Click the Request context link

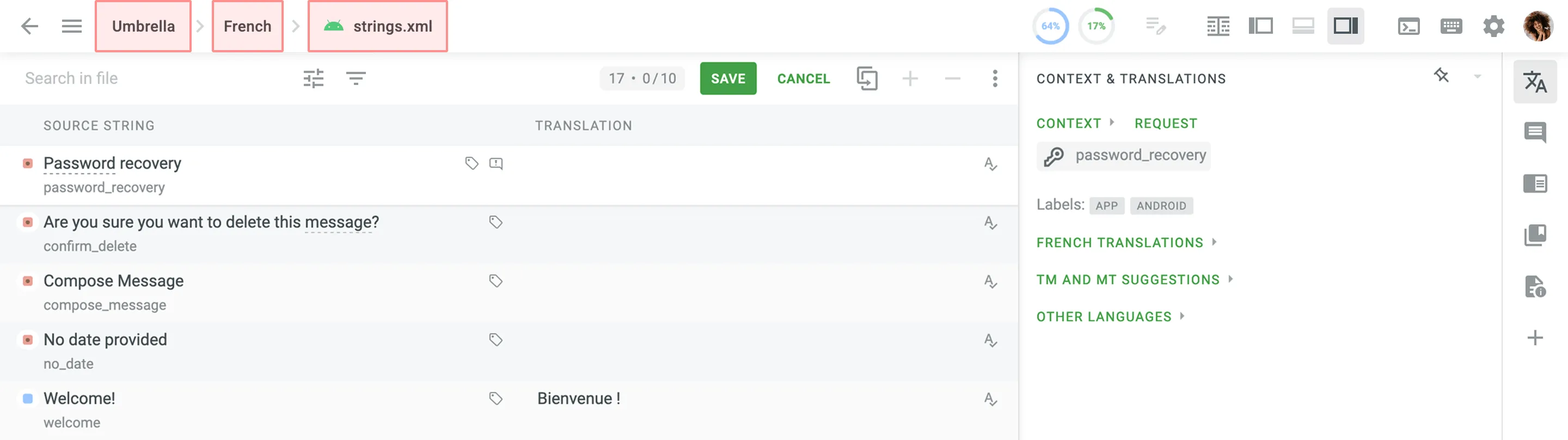[1165, 124]
